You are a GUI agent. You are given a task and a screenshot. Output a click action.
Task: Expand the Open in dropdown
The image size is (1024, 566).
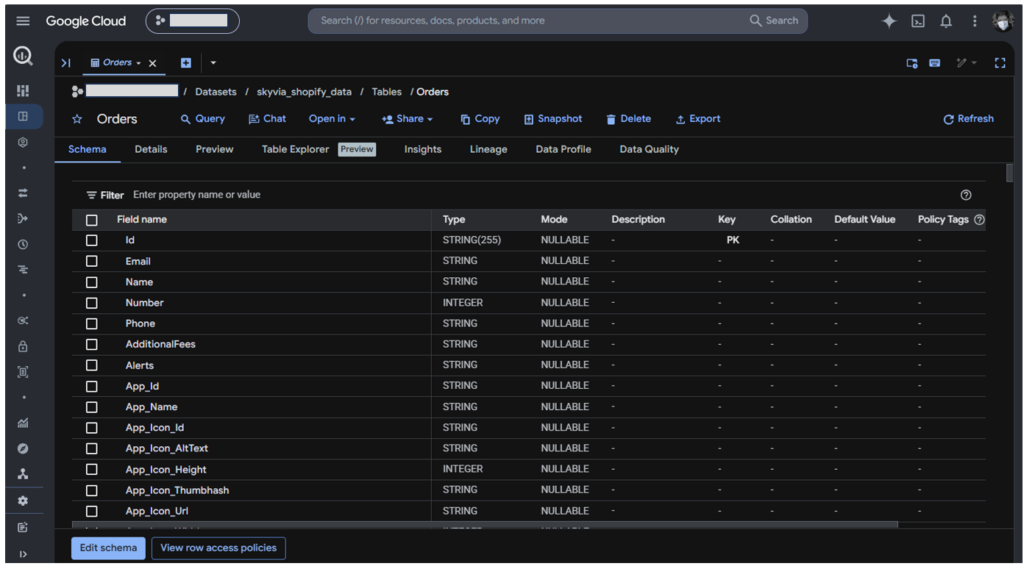pos(332,119)
